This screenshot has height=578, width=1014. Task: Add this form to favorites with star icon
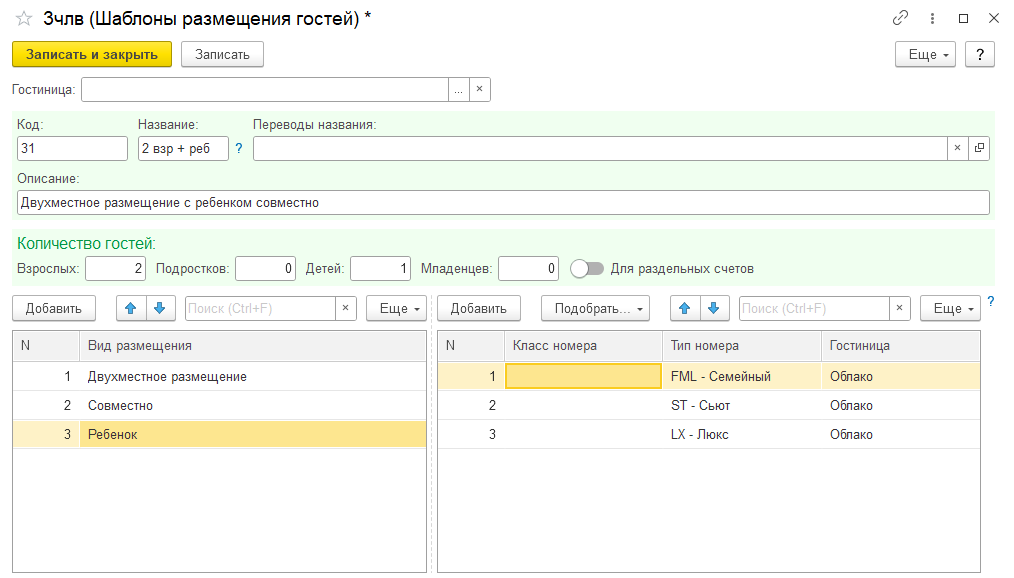[24, 19]
